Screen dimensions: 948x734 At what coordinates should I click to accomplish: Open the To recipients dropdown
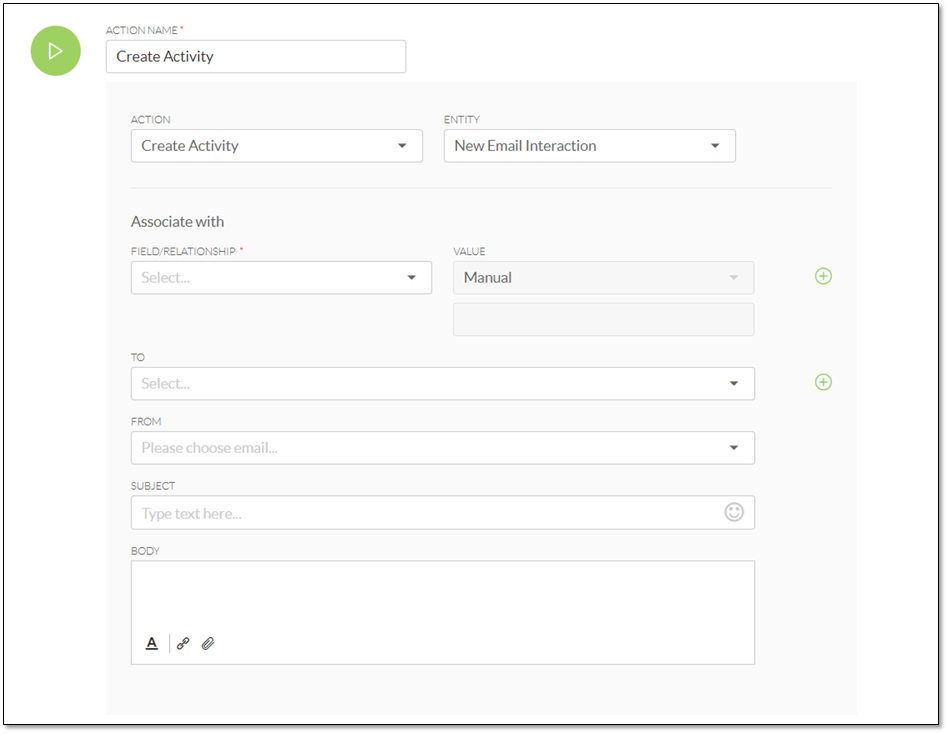[x=443, y=383]
